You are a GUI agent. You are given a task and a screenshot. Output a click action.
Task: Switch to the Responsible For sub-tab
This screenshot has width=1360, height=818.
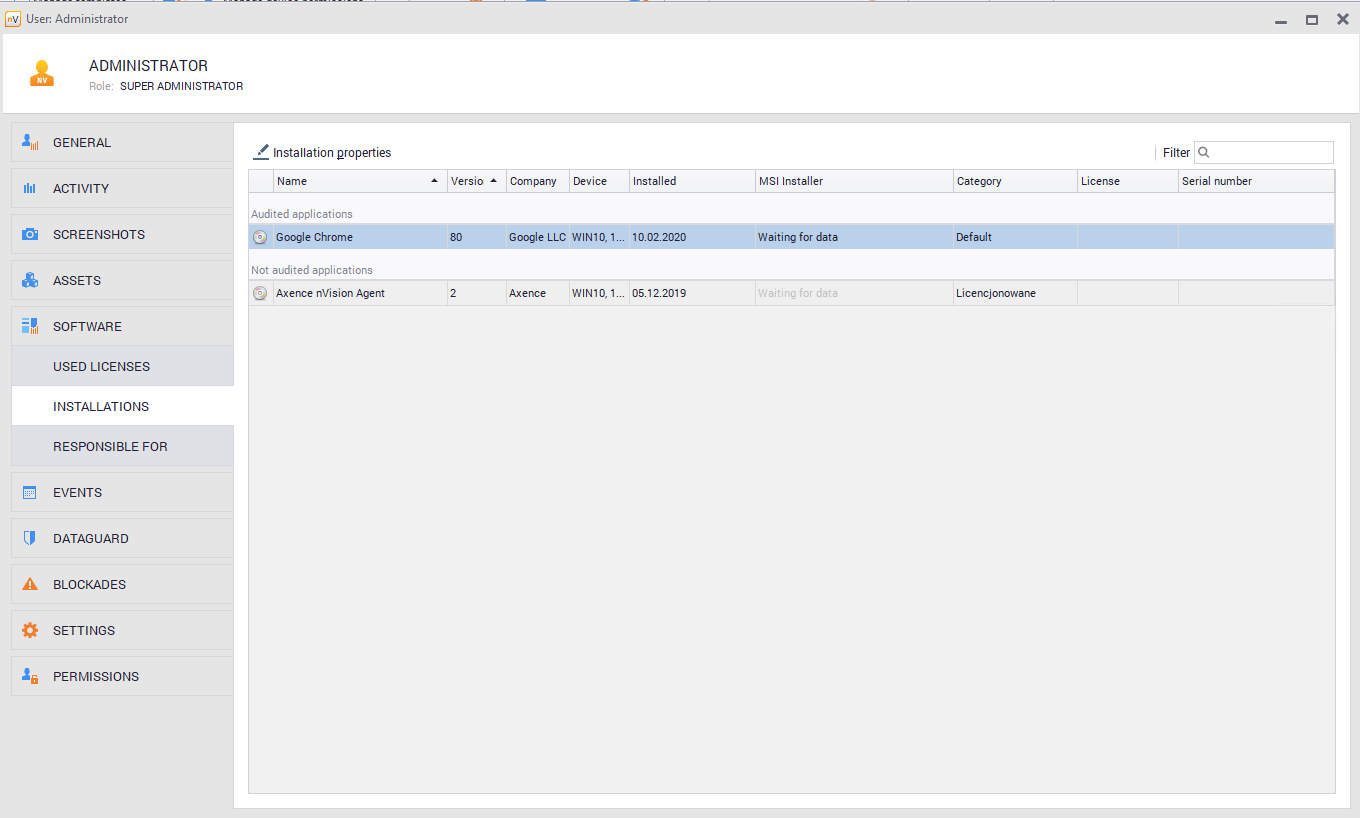[110, 446]
